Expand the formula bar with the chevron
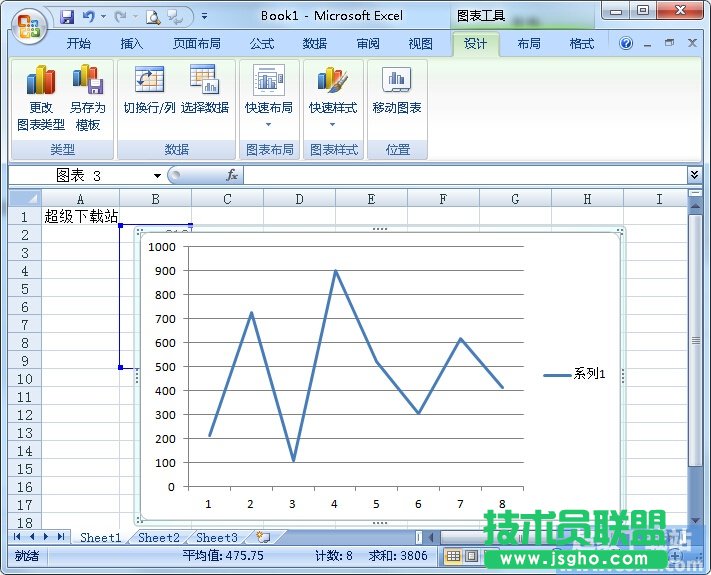 pos(695,175)
